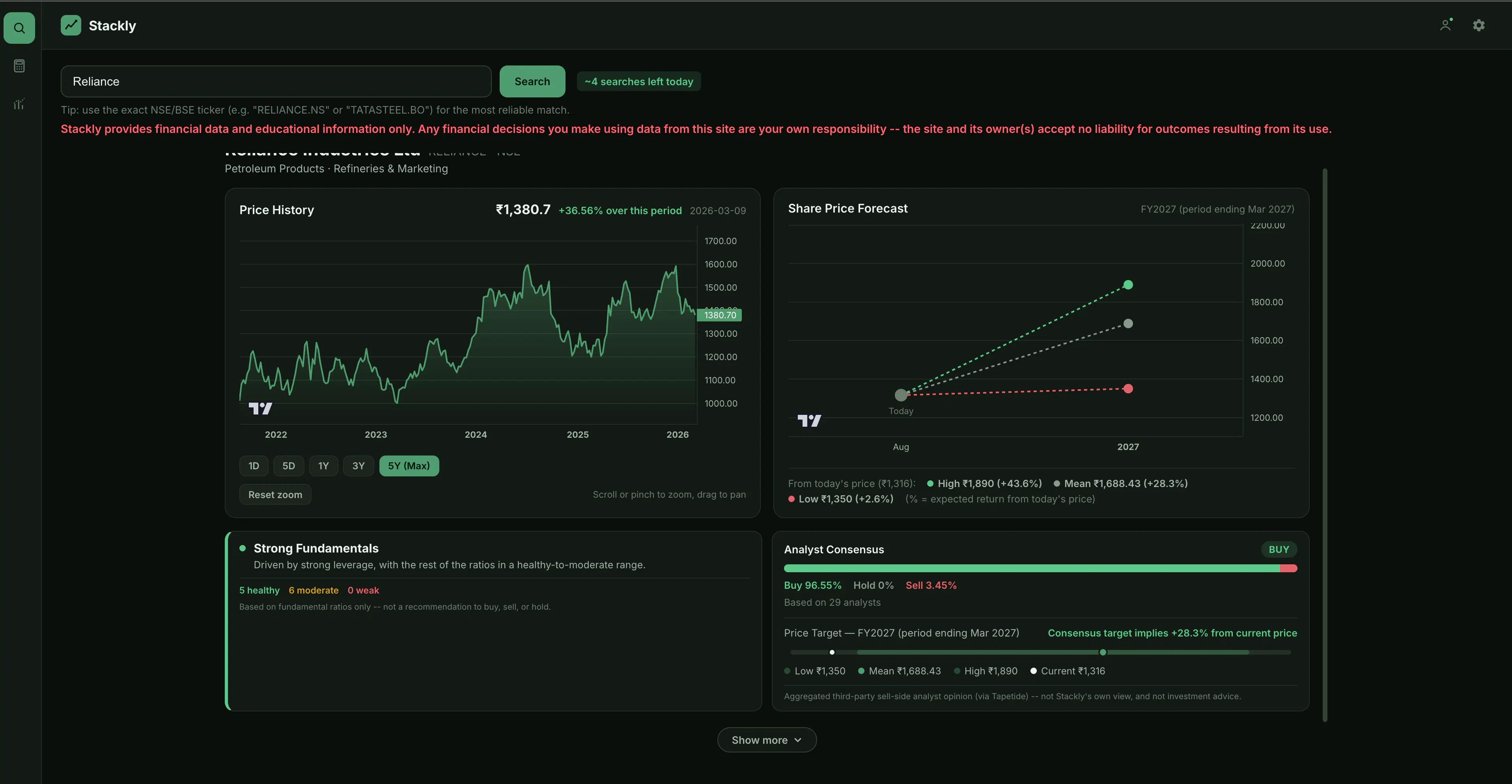Open the calculator icon in the sidebar
The width and height of the screenshot is (1512, 784).
click(x=19, y=66)
